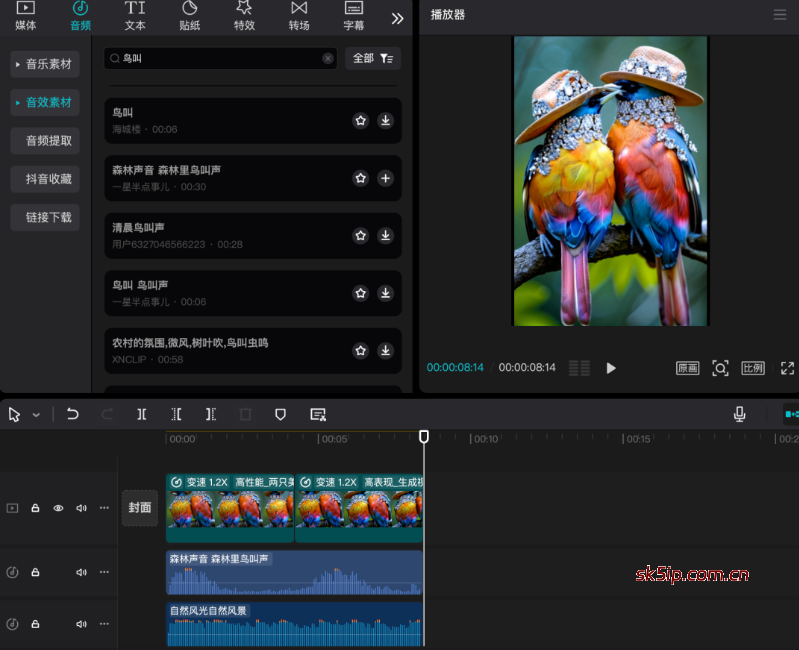
Task: Click the undo arrow in timeline toolbar
Action: point(73,414)
